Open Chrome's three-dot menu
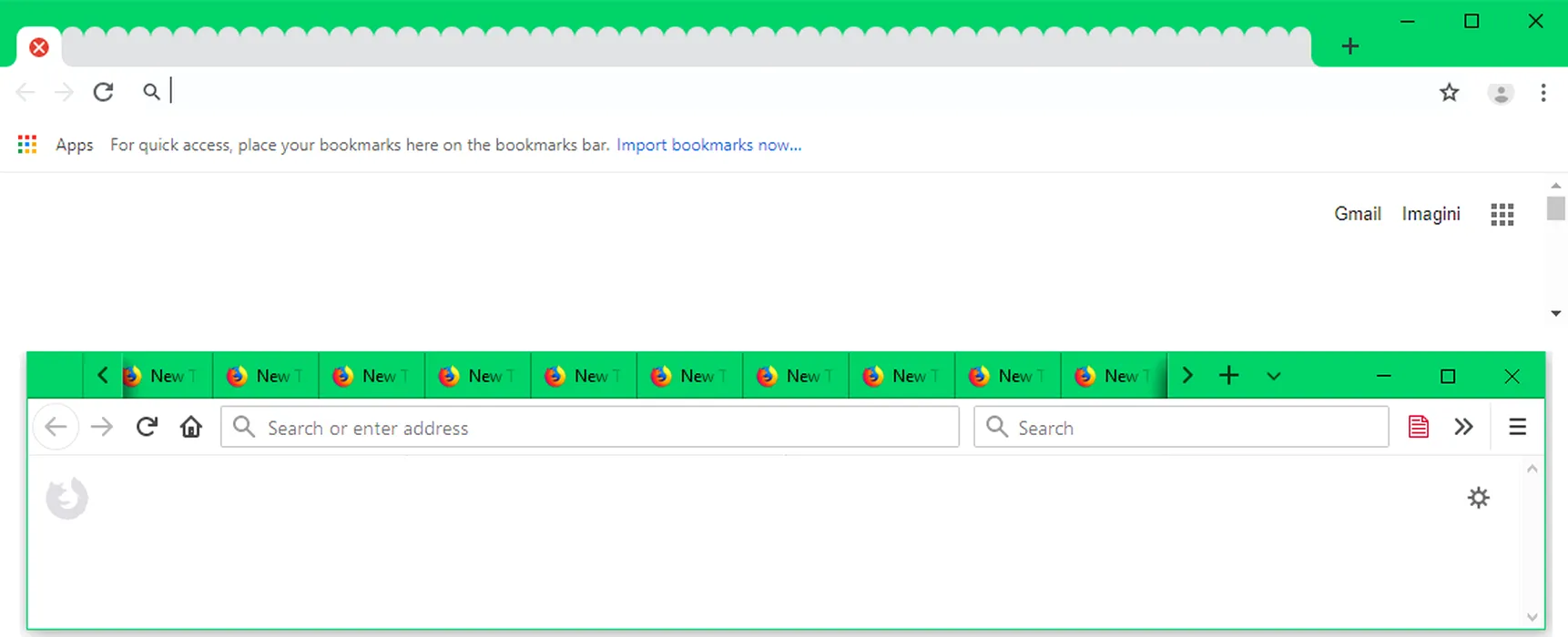Viewport: 1568px width, 637px height. tap(1543, 93)
